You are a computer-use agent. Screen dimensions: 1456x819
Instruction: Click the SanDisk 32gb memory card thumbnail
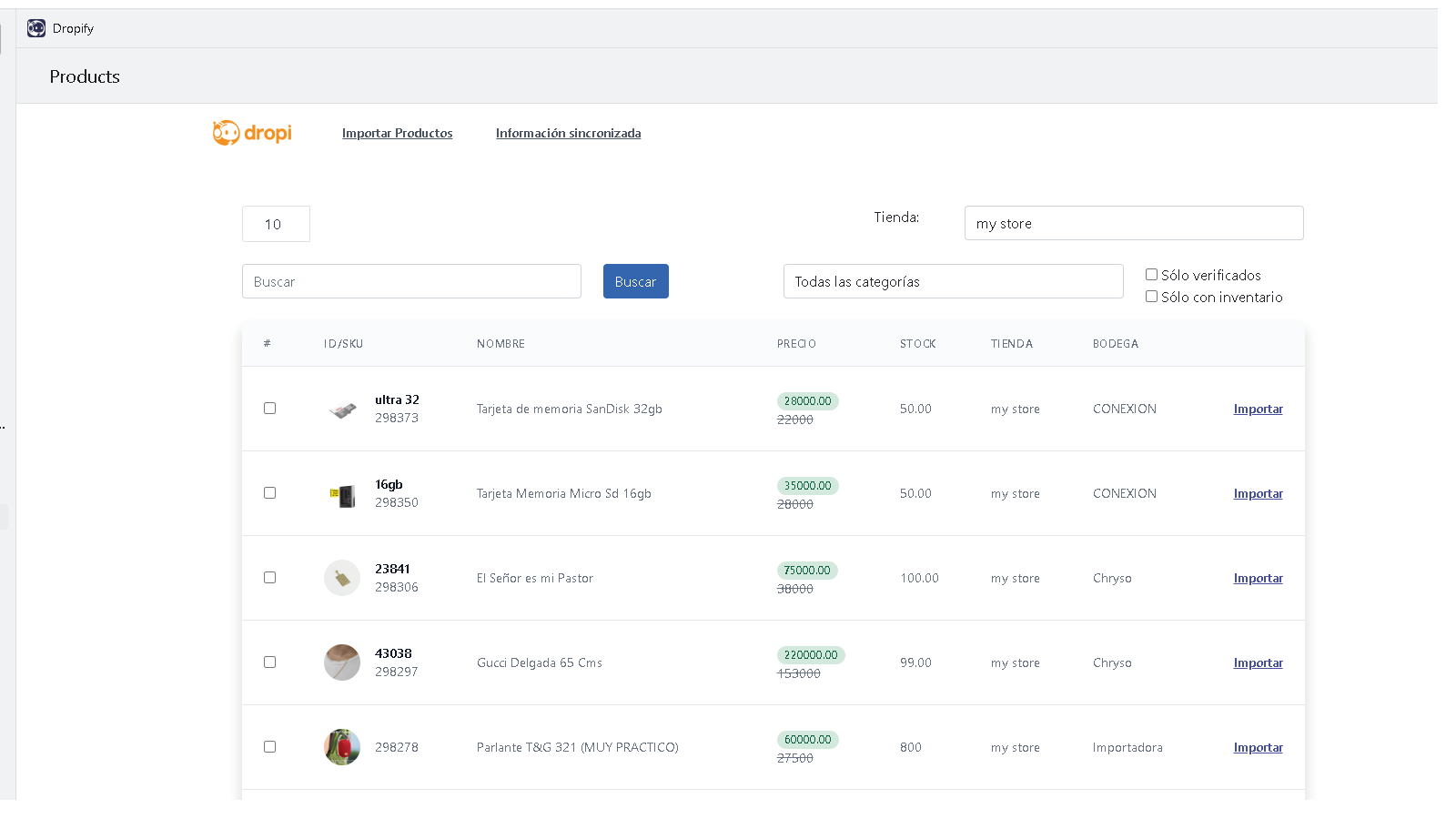click(x=342, y=409)
